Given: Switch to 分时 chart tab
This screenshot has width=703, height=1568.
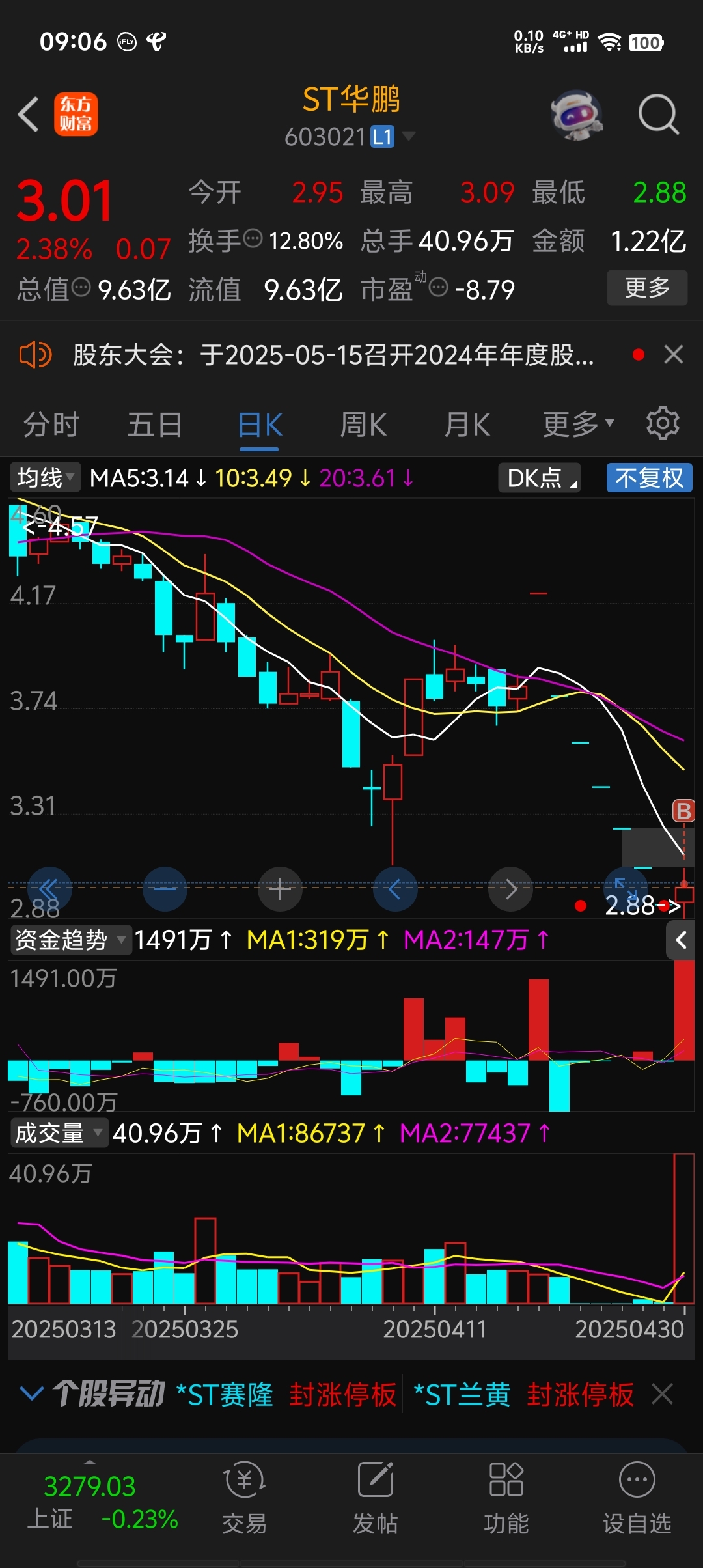Looking at the screenshot, I should 51,425.
